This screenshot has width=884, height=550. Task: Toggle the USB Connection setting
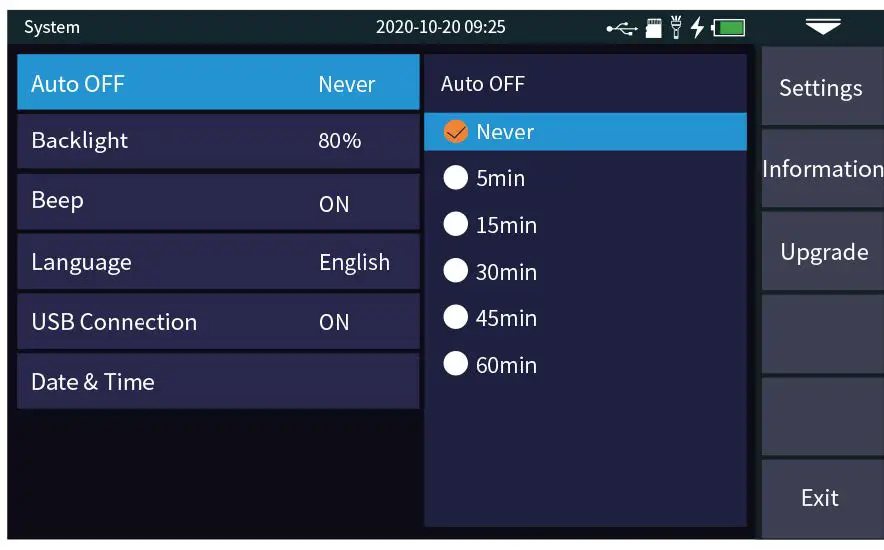[x=218, y=322]
